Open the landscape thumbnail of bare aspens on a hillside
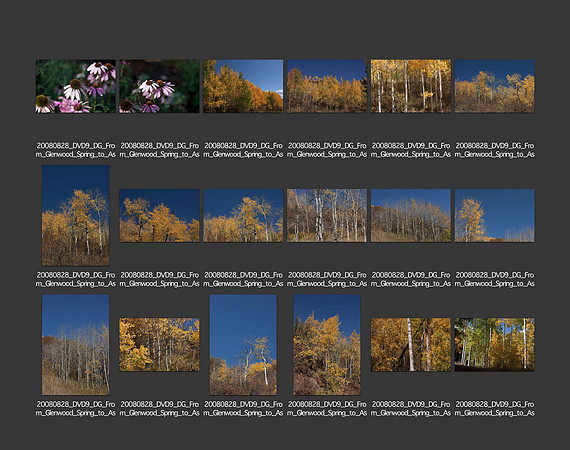 point(411,216)
